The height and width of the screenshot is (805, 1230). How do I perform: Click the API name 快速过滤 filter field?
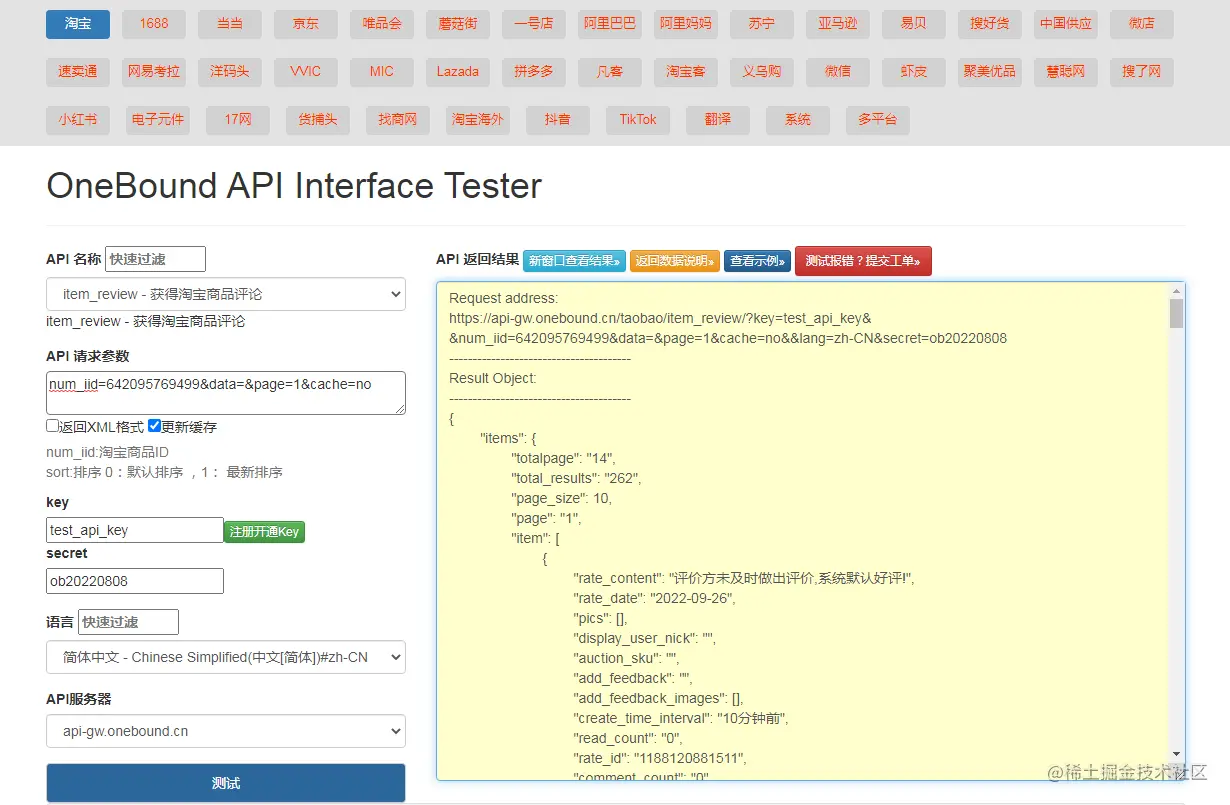[x=155, y=259]
